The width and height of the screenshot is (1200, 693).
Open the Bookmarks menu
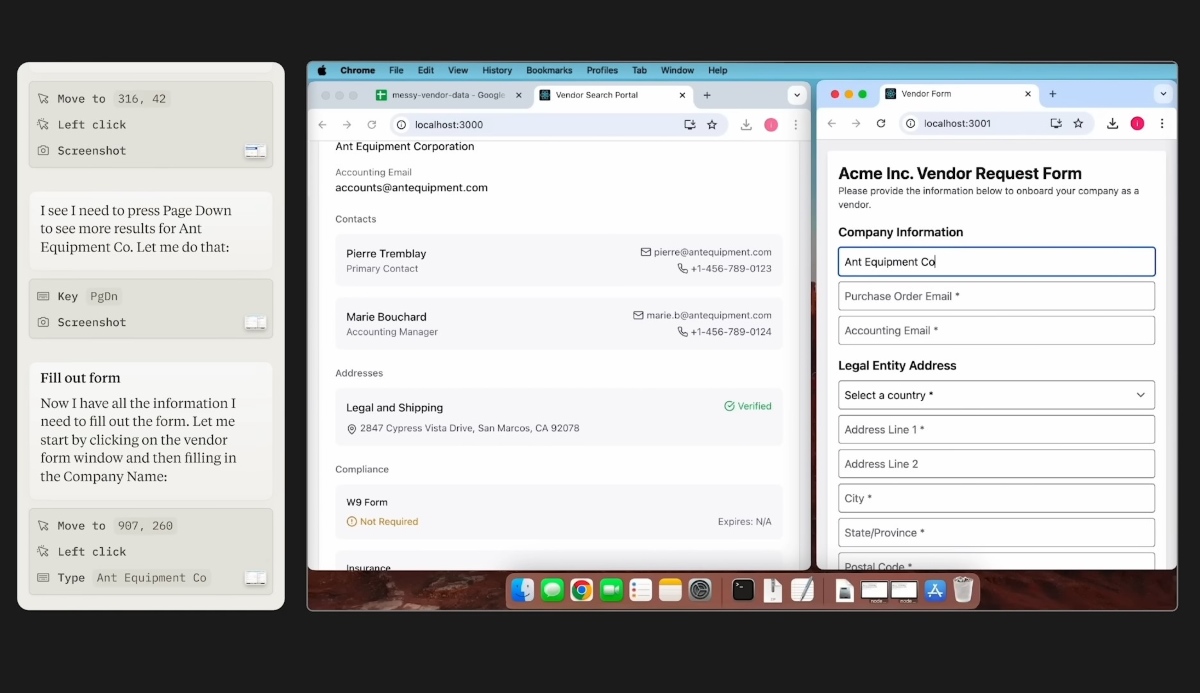click(549, 70)
